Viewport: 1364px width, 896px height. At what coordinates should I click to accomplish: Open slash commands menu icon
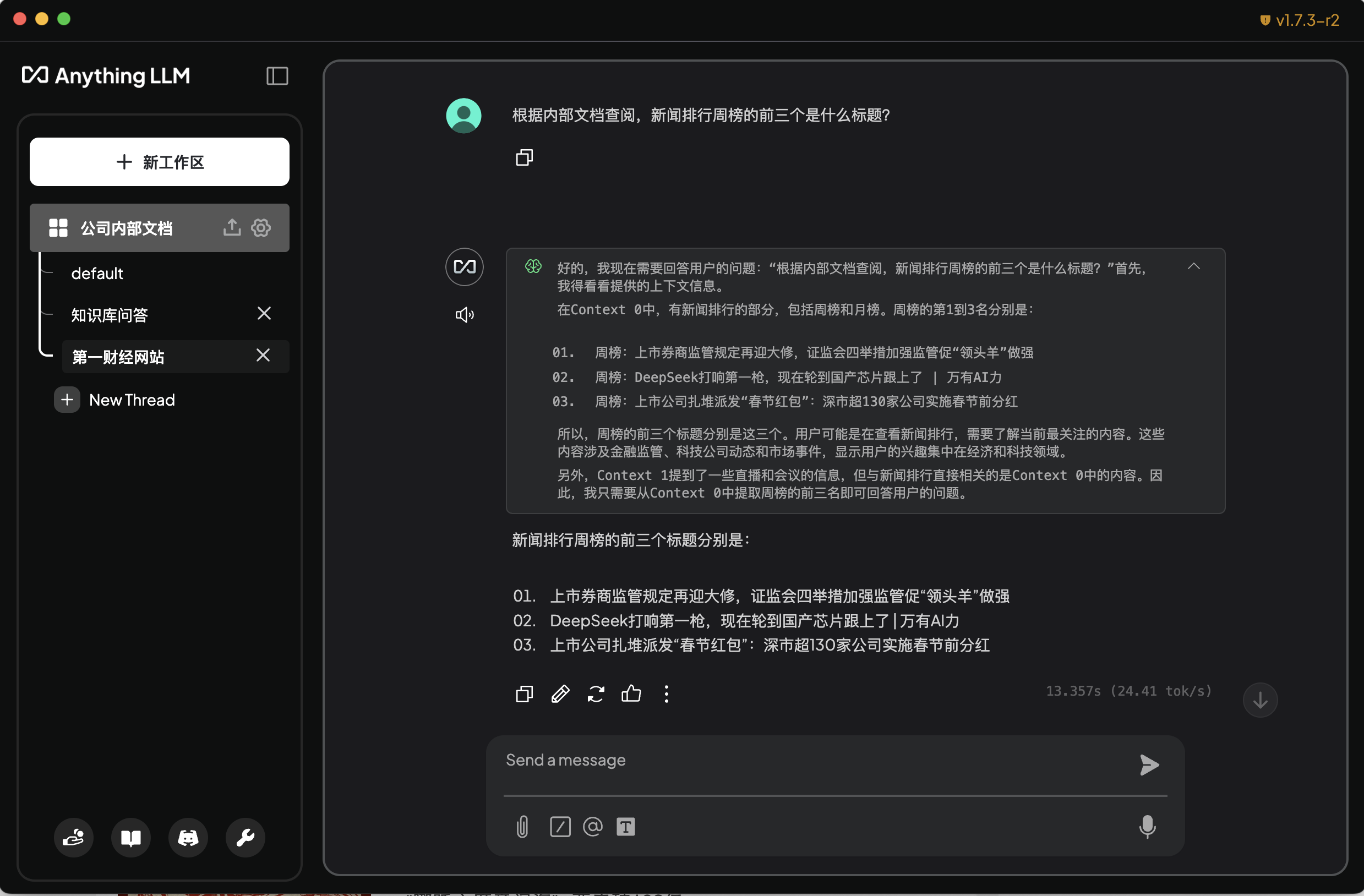pos(560,827)
